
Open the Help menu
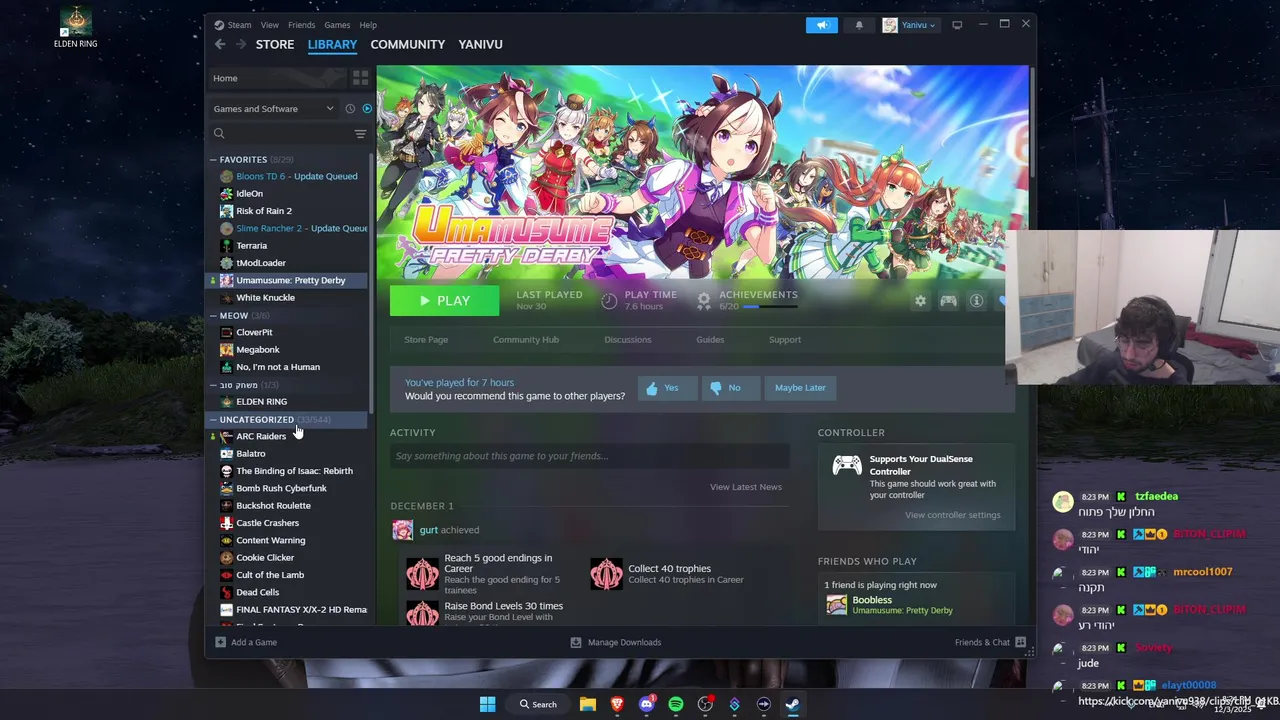[x=368, y=25]
